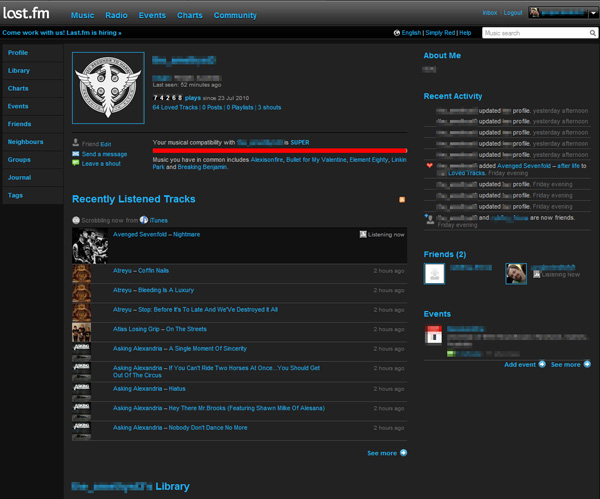Click the Leave a shout link

pyautogui.click(x=101, y=163)
